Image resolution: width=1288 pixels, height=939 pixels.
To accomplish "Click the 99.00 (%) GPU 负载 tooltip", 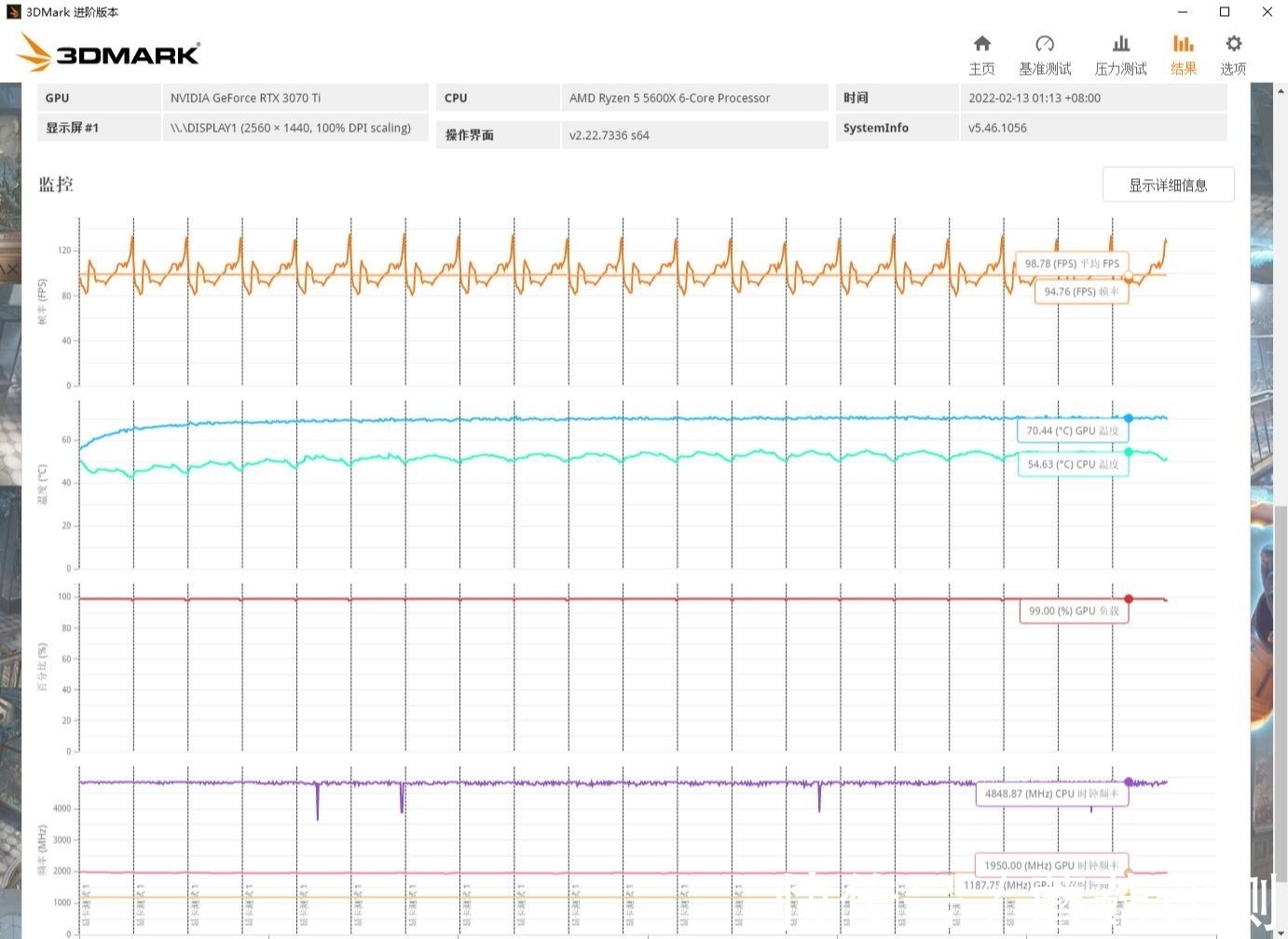I will [x=1074, y=611].
